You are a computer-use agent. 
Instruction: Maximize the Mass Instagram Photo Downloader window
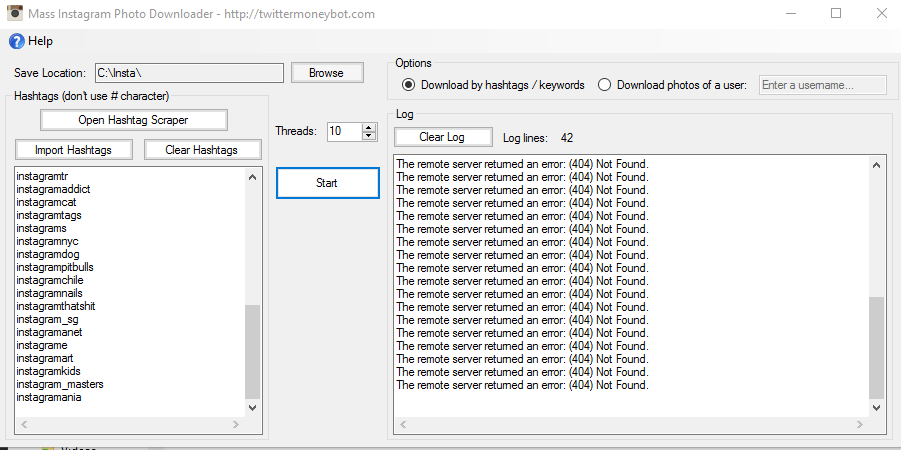tap(836, 13)
